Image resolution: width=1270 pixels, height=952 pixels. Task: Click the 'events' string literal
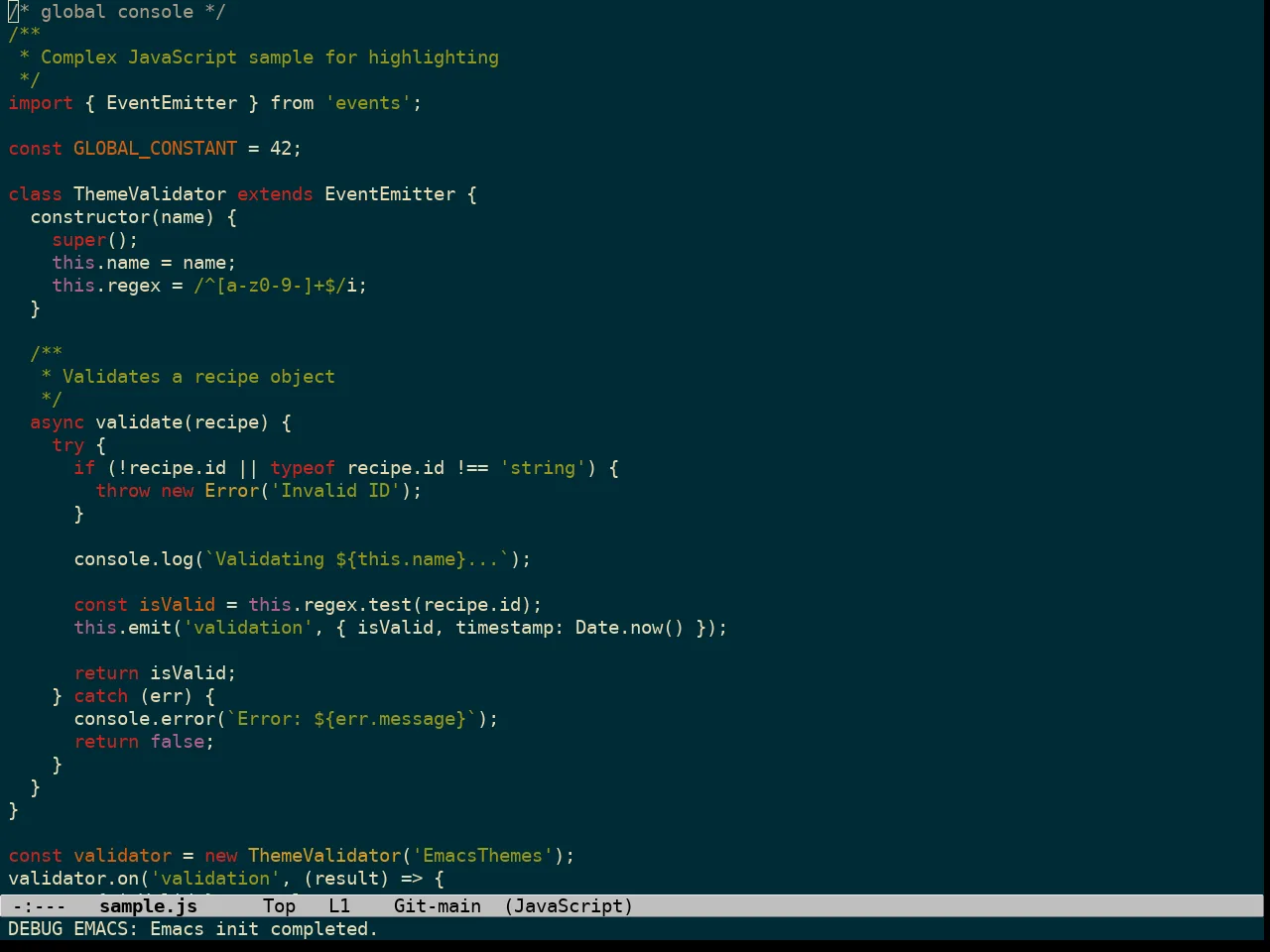pos(368,103)
